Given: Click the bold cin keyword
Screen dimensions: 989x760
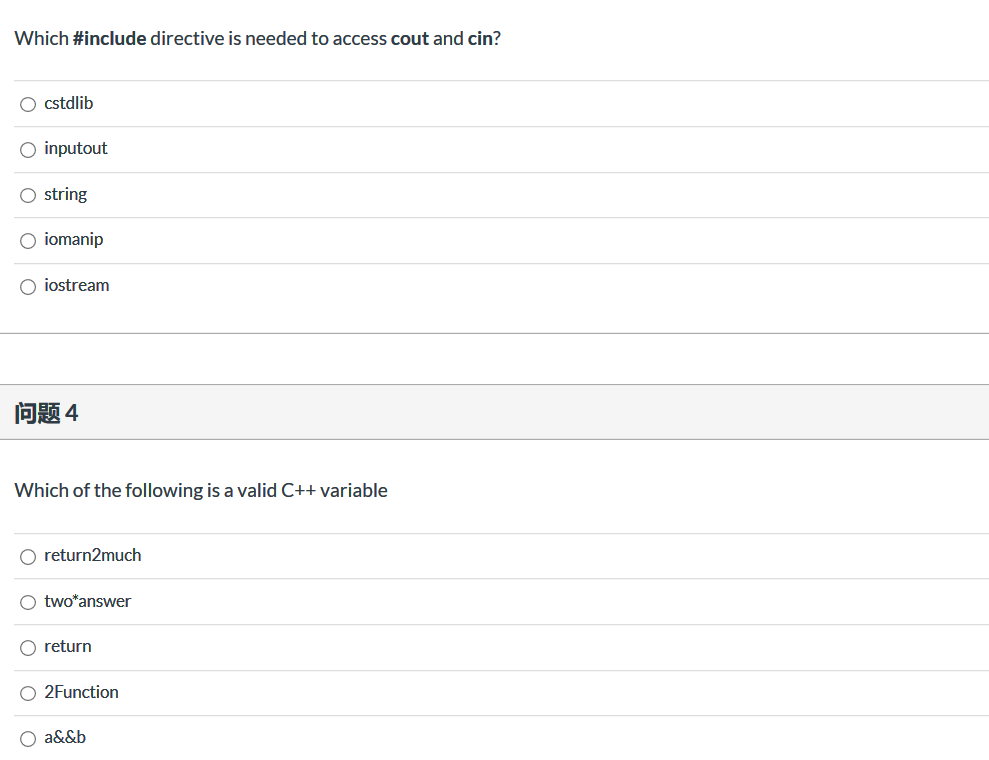Looking at the screenshot, I should pos(480,39).
